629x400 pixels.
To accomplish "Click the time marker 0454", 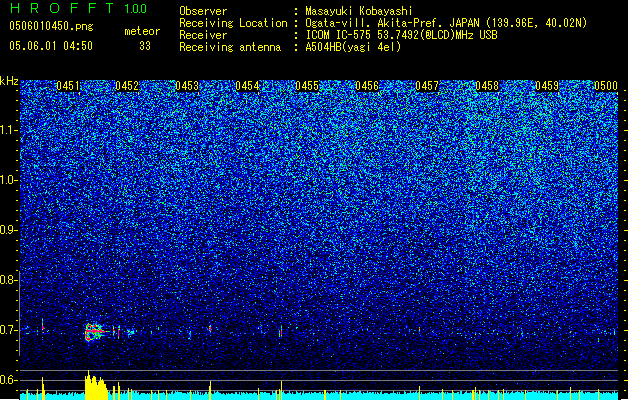I will tap(247, 86).
